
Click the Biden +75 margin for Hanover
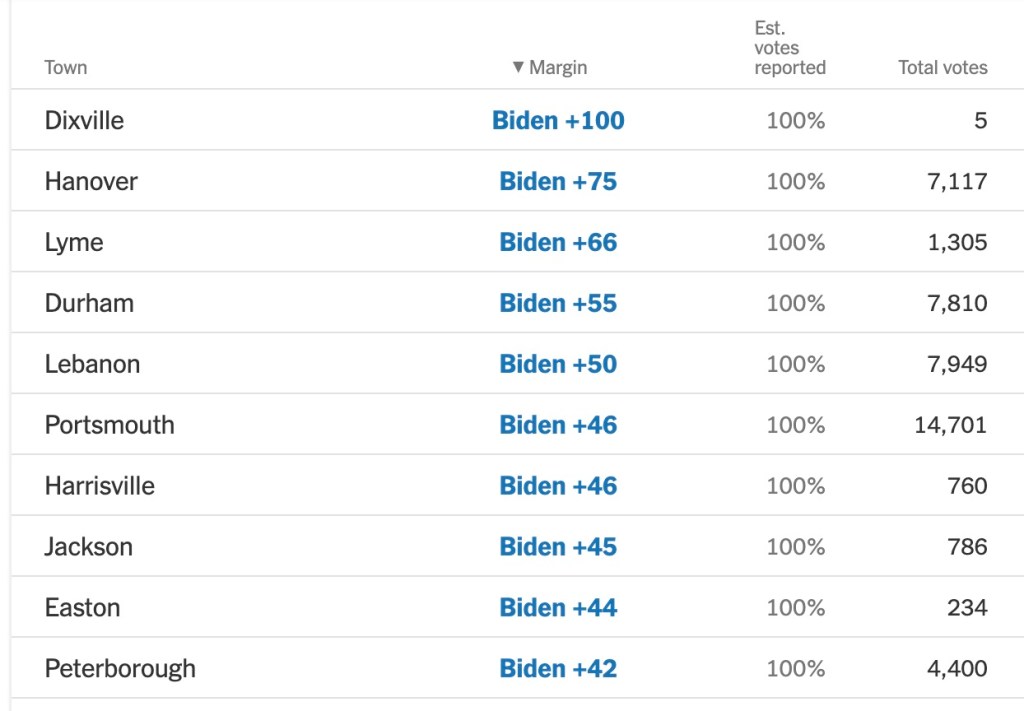click(558, 182)
